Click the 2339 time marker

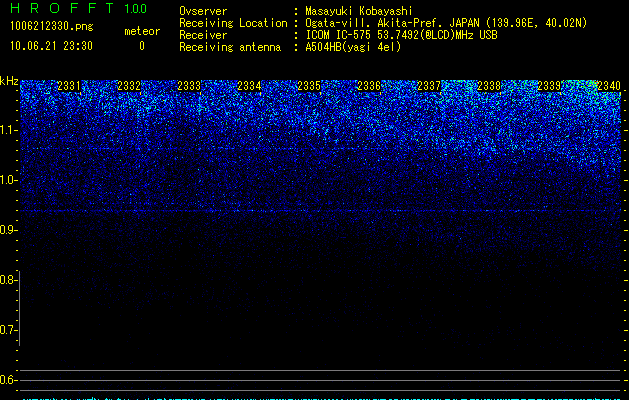click(x=549, y=86)
